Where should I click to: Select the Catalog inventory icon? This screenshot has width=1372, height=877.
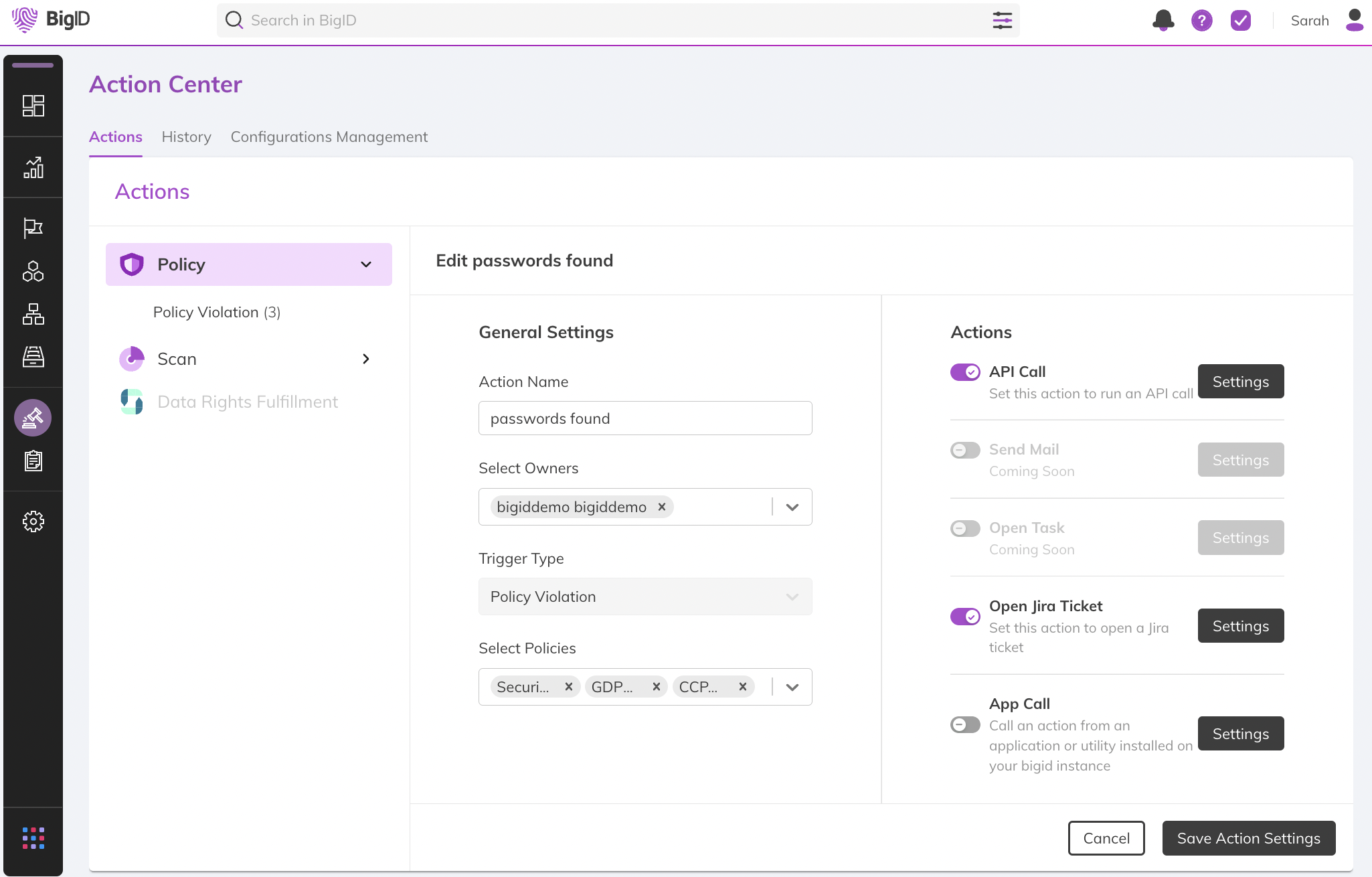pos(33,357)
